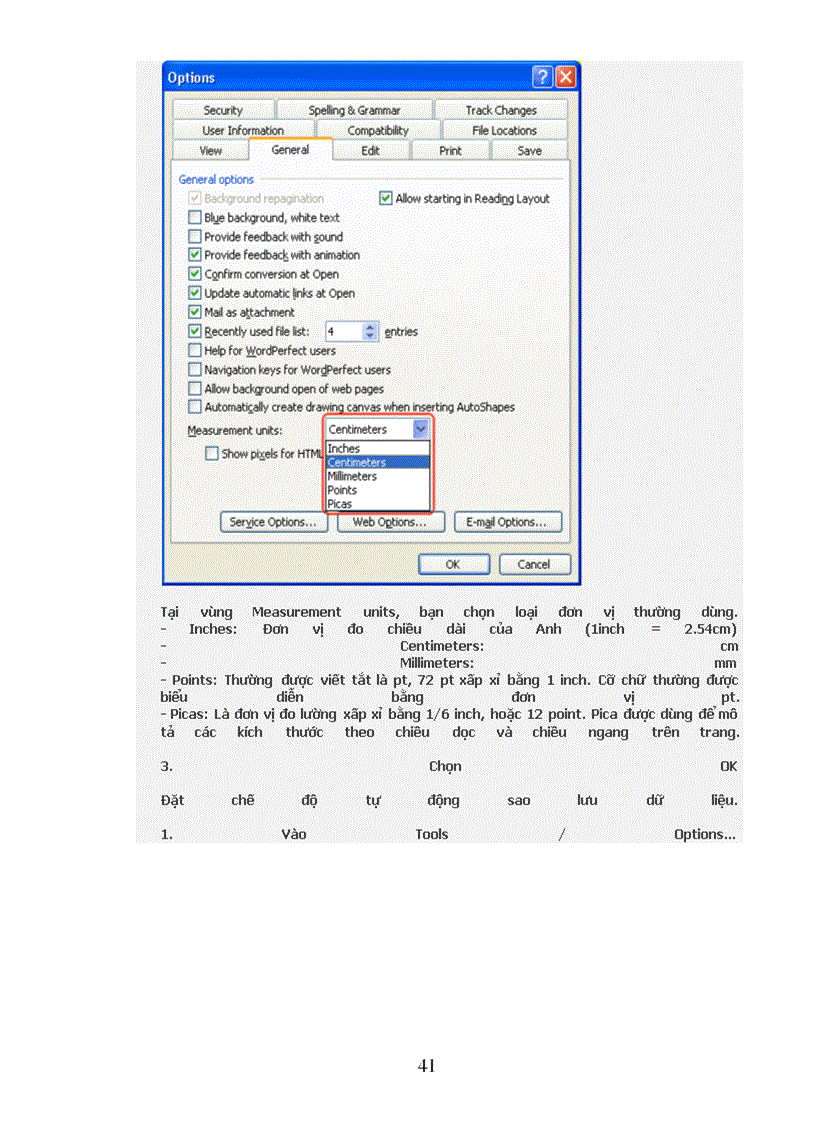Switch to the File Locations tab

pos(501,130)
